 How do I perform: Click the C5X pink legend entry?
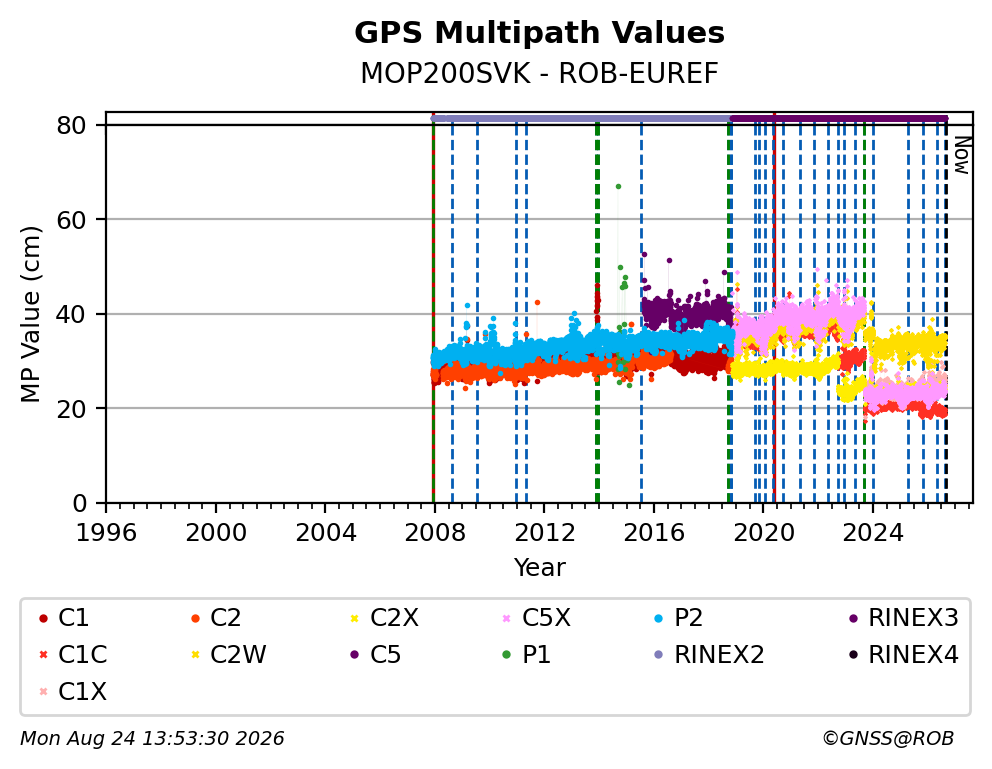537,618
